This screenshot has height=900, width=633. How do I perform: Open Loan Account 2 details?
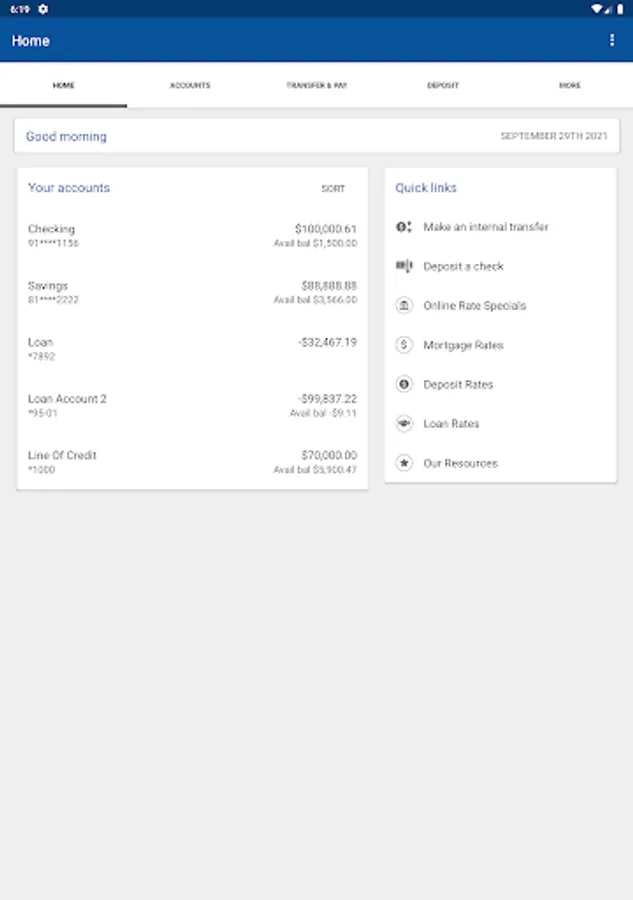[x=192, y=405]
